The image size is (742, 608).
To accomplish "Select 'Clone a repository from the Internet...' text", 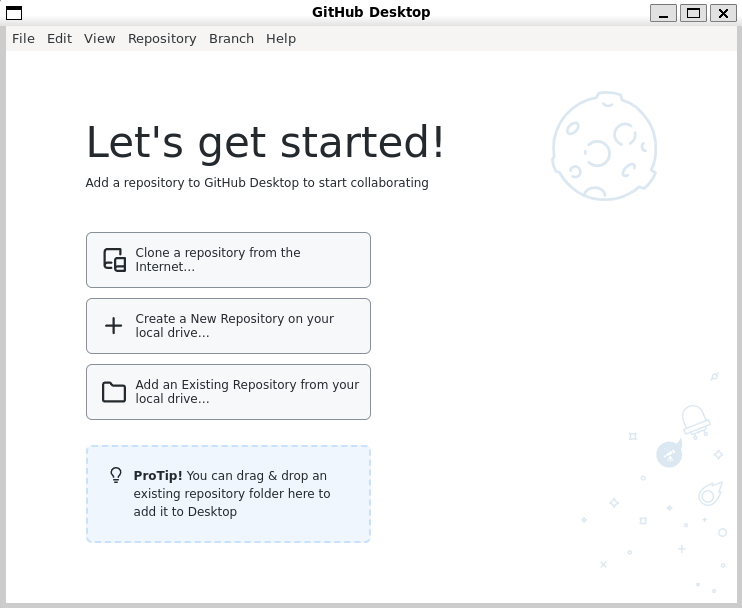I will pyautogui.click(x=218, y=259).
